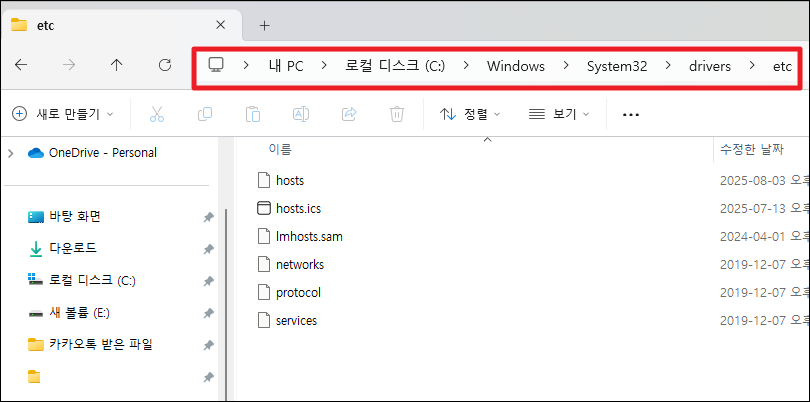Viewport: 810px width, 402px height.
Task: Click the Copy icon in toolbar
Action: 205,114
